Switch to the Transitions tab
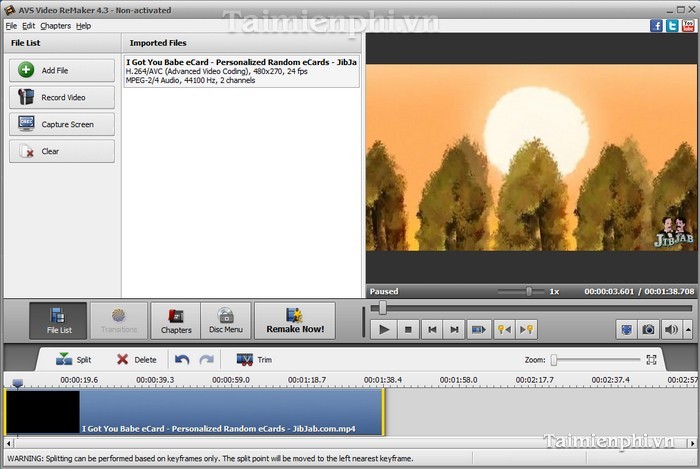 (x=119, y=321)
